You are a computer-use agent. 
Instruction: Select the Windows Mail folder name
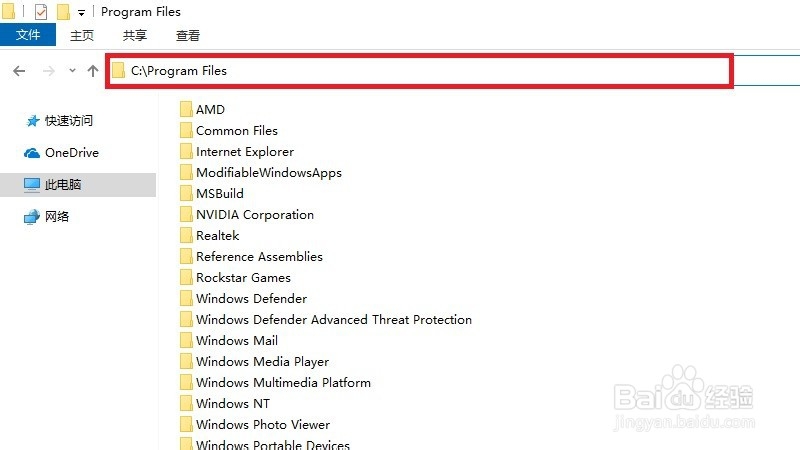(x=237, y=340)
